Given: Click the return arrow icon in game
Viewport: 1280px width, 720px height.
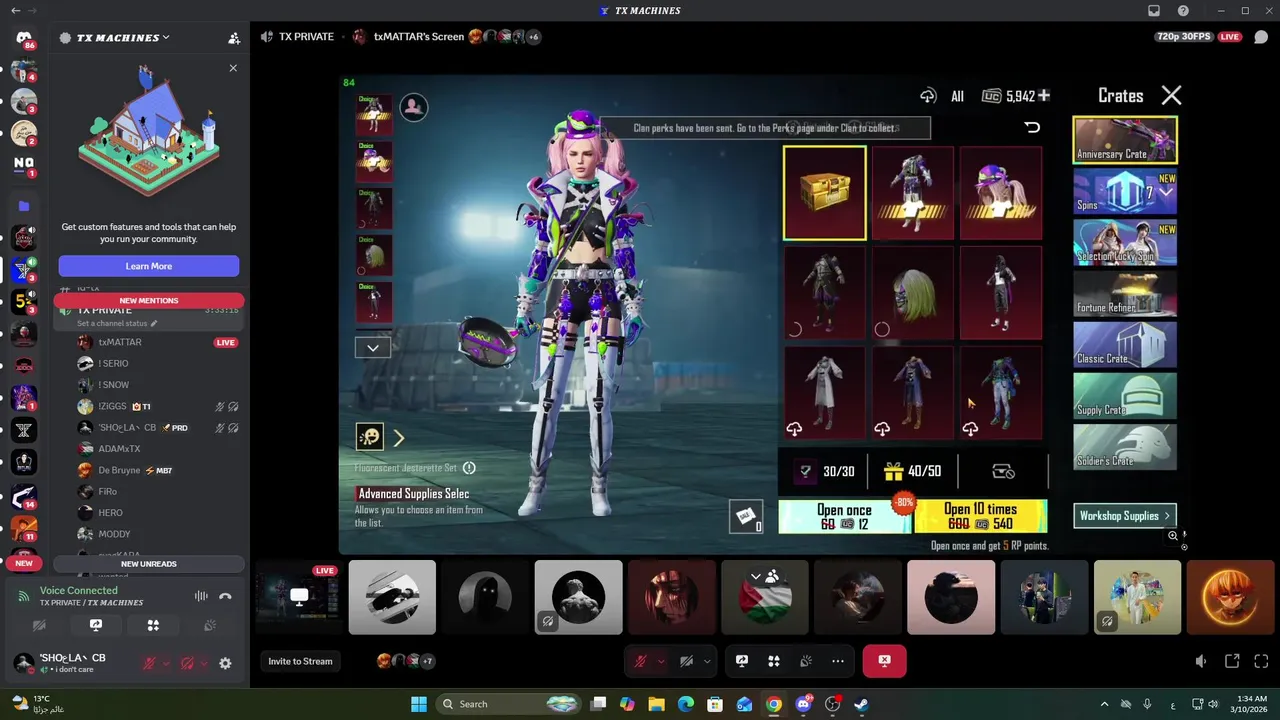Looking at the screenshot, I should point(1032,127).
